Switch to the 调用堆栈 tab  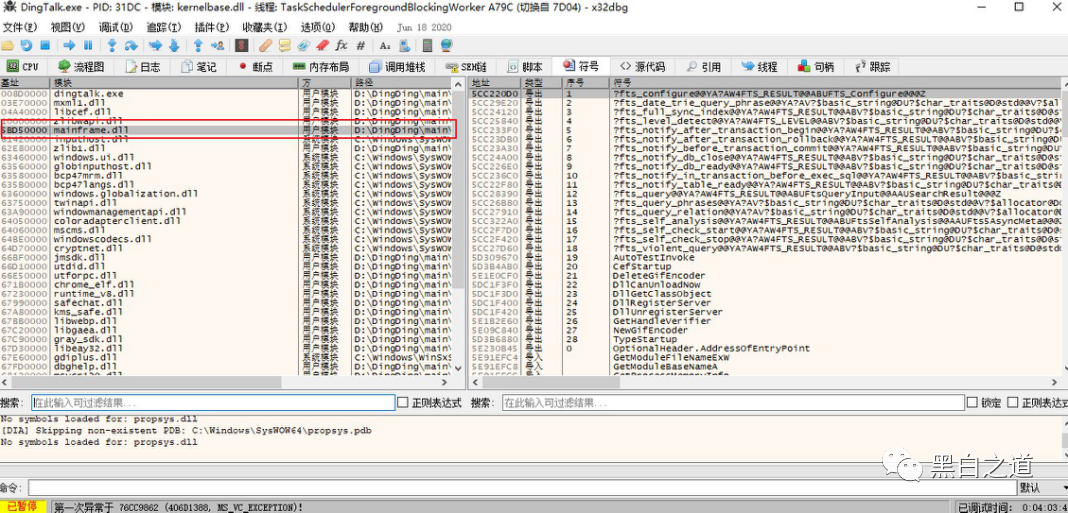click(x=396, y=67)
